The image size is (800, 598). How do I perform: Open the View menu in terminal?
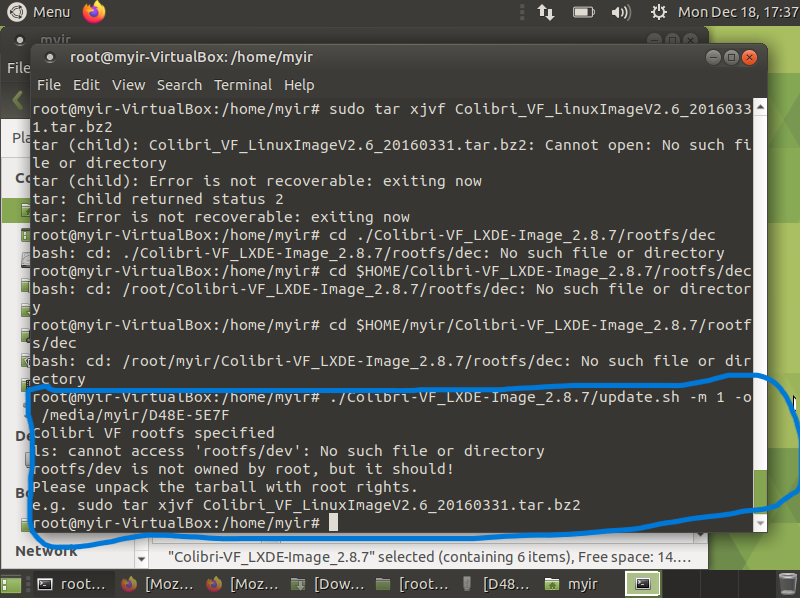(x=128, y=85)
